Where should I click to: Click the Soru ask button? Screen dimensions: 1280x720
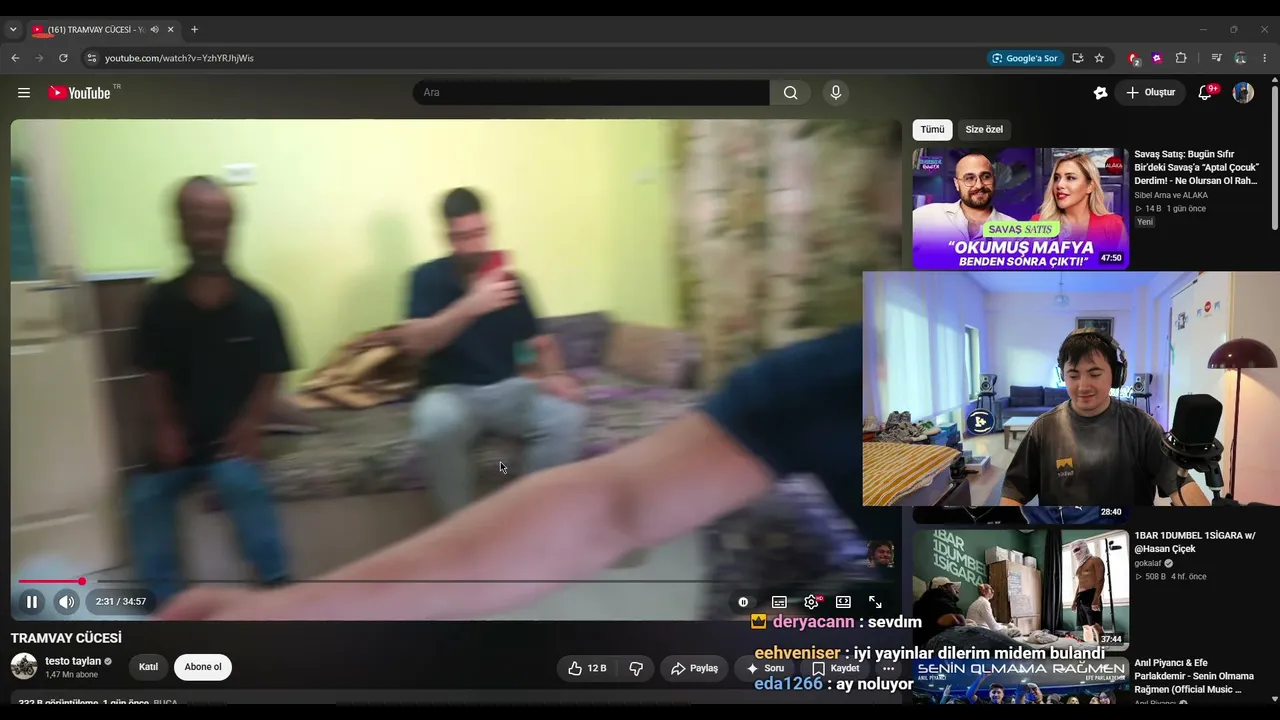coord(765,668)
